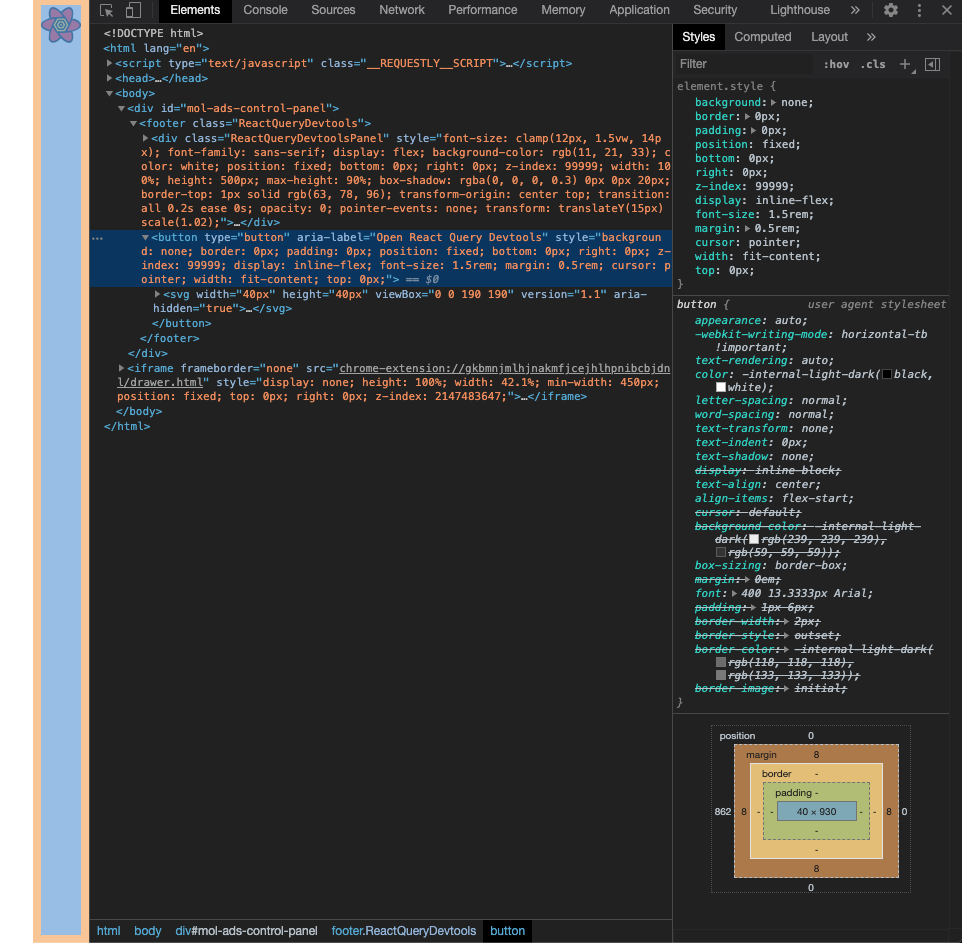Toggle the device toolbar icon
The width and height of the screenshot is (962, 943).
tap(133, 10)
